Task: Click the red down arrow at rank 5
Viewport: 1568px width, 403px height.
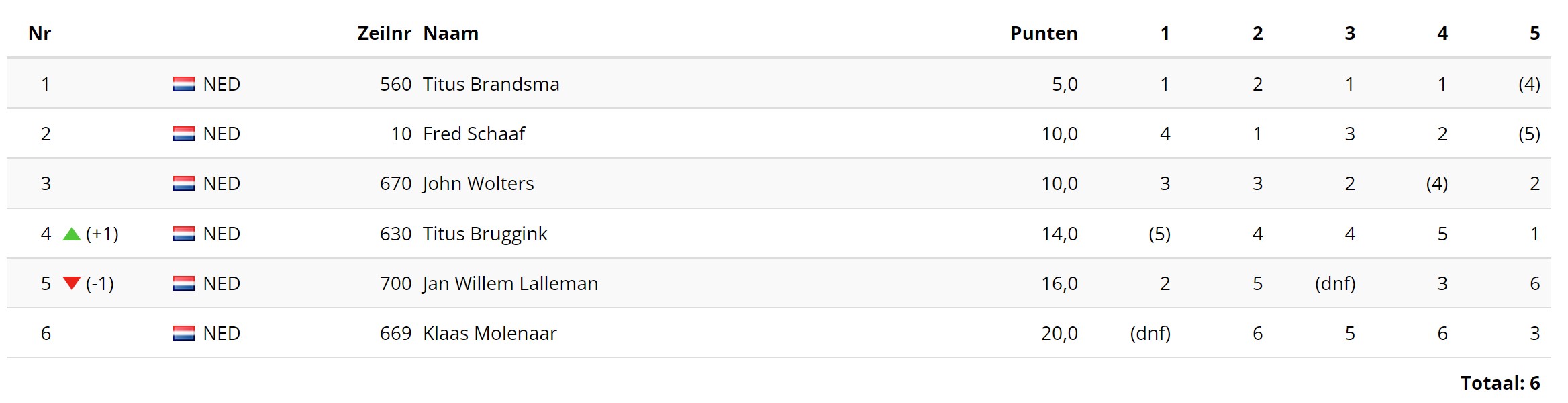Action: (72, 283)
